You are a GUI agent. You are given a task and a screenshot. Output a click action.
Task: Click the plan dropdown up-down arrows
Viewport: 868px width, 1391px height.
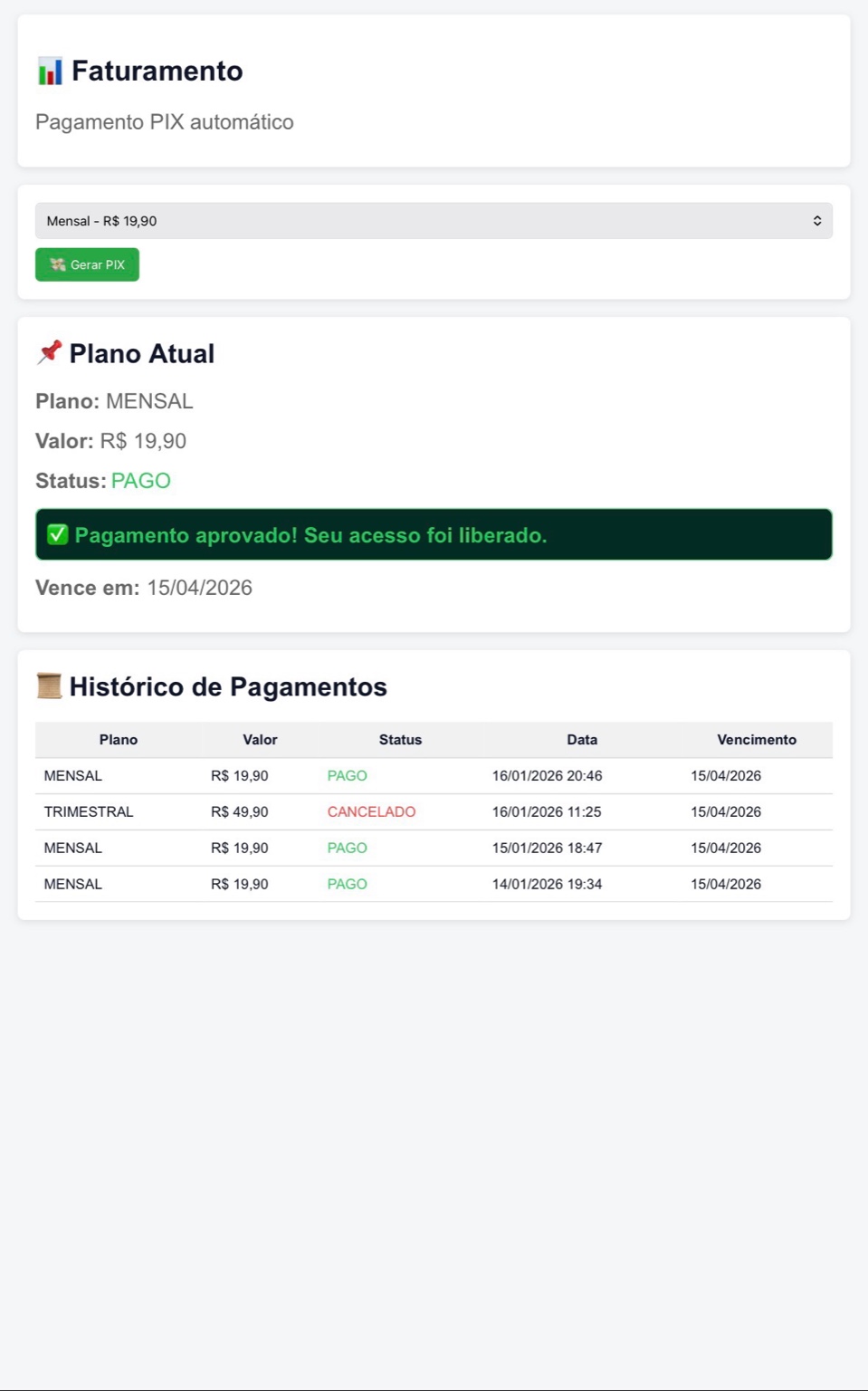tap(816, 221)
